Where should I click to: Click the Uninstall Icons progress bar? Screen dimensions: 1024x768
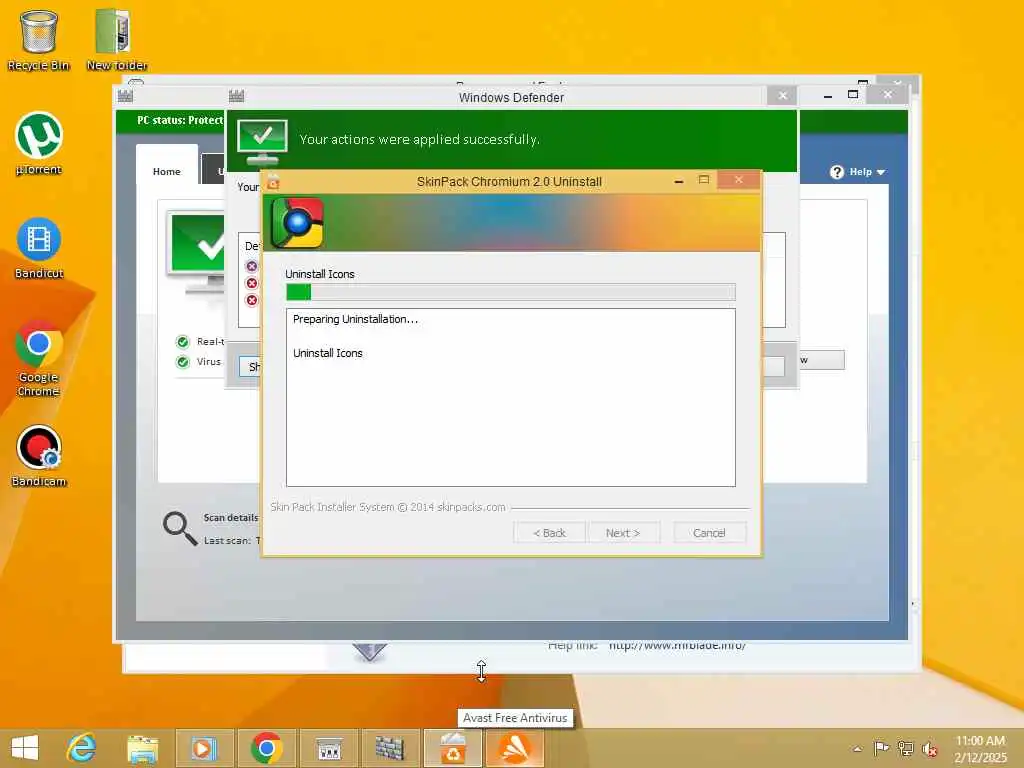point(511,292)
